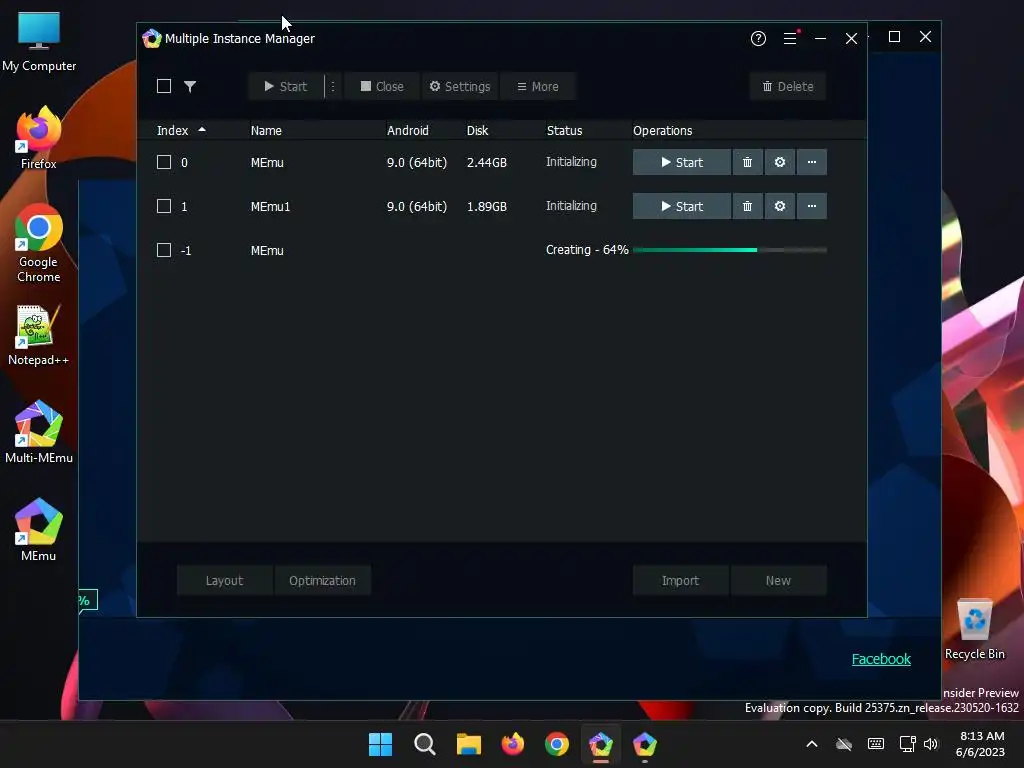Viewport: 1024px width, 768px height.
Task: Open Recycle Bin desktop icon
Action: pyautogui.click(x=974, y=629)
